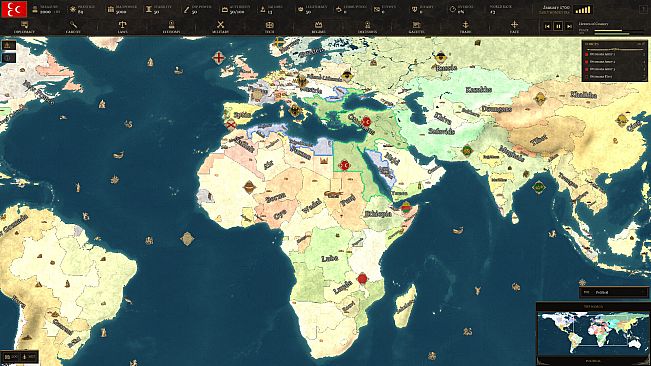
Task: Collapse the Forces panel header
Action: point(614,44)
